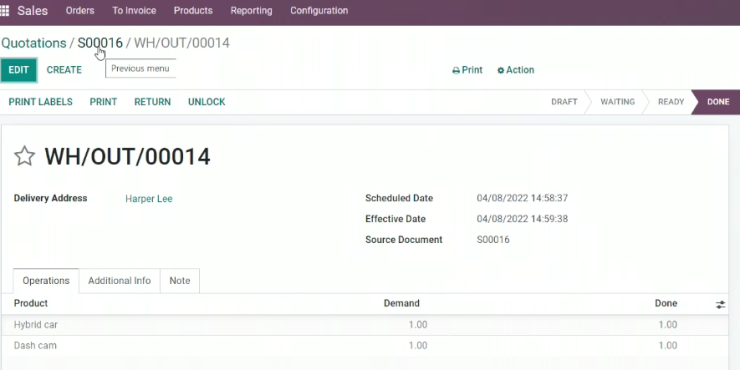Click the WH/OUT/00014 record title

[127, 156]
